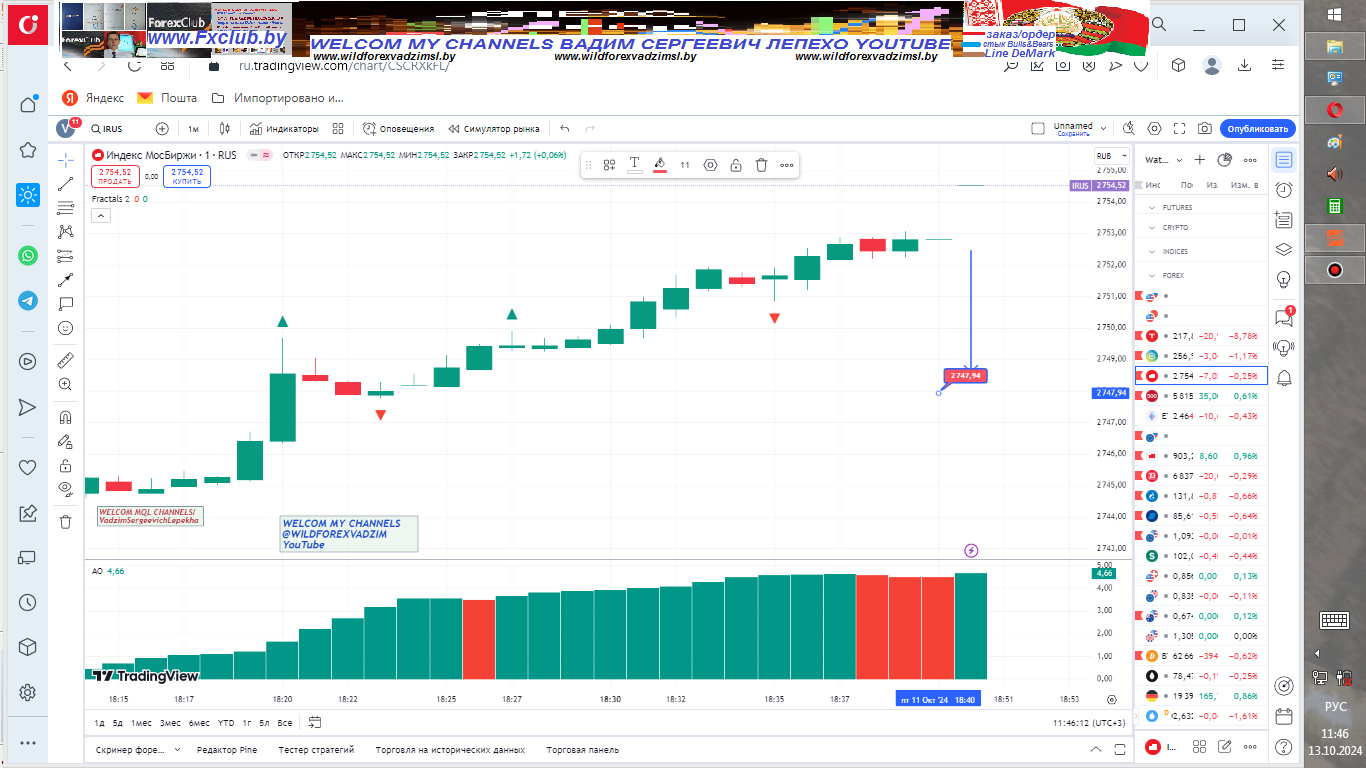Collapse the FOREX watchlist section
Image resolution: width=1366 pixels, height=768 pixels.
coord(1151,275)
